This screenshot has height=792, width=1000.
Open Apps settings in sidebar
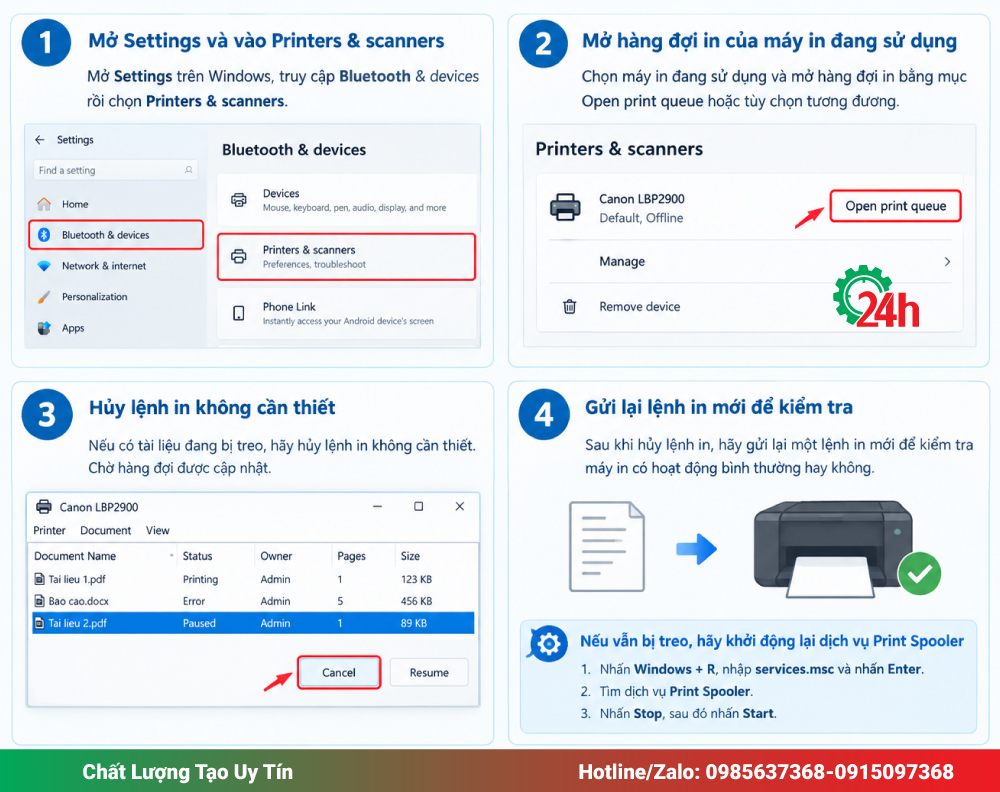[x=73, y=328]
